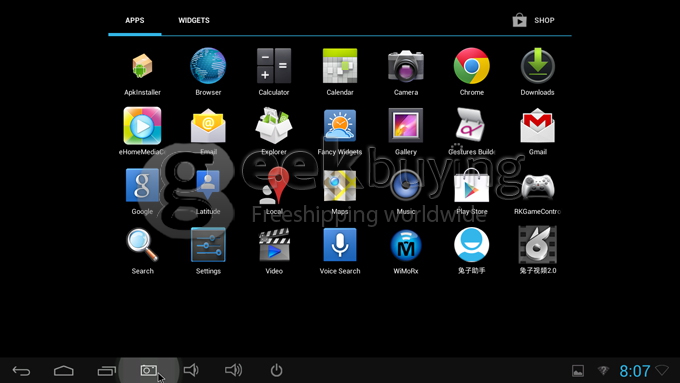Open the Settings app
The image size is (680, 383).
click(x=208, y=245)
